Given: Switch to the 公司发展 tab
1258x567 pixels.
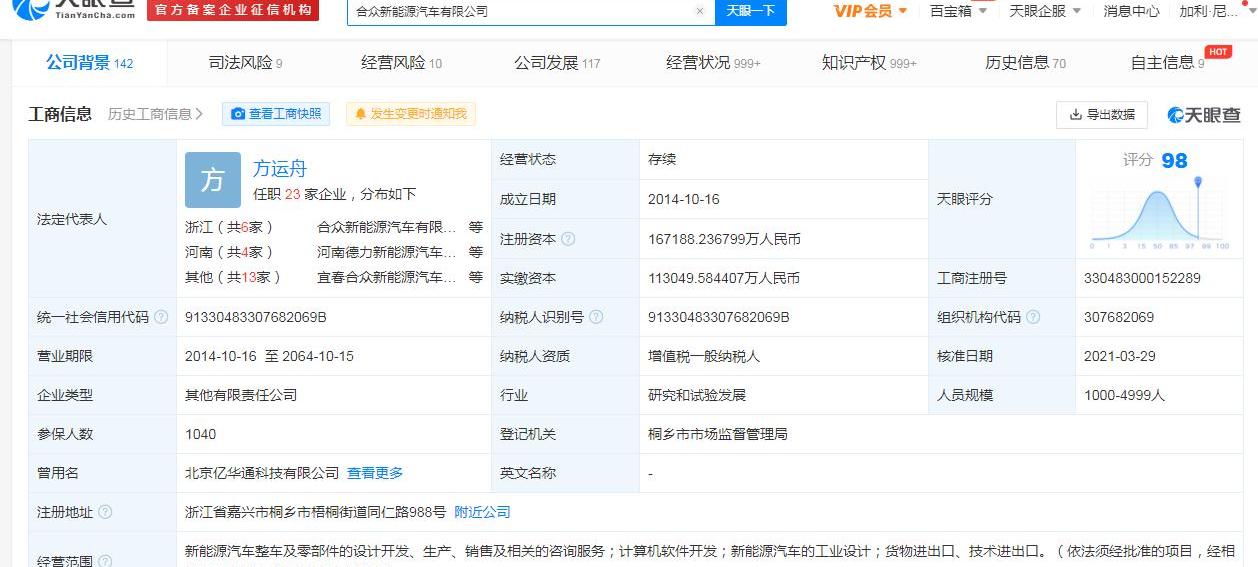Looking at the screenshot, I should [x=557, y=63].
